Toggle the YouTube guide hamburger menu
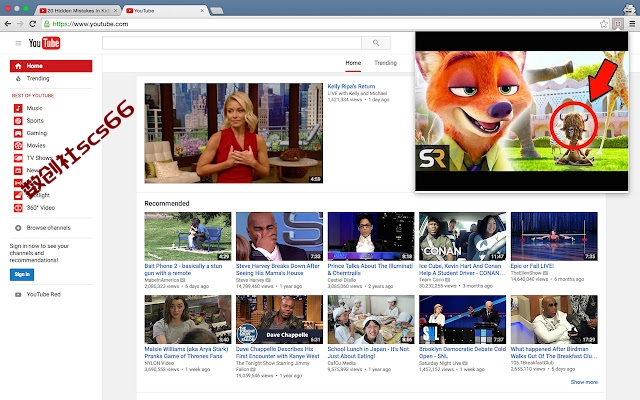Image resolution: width=640 pixels, height=400 pixels. click(18, 43)
